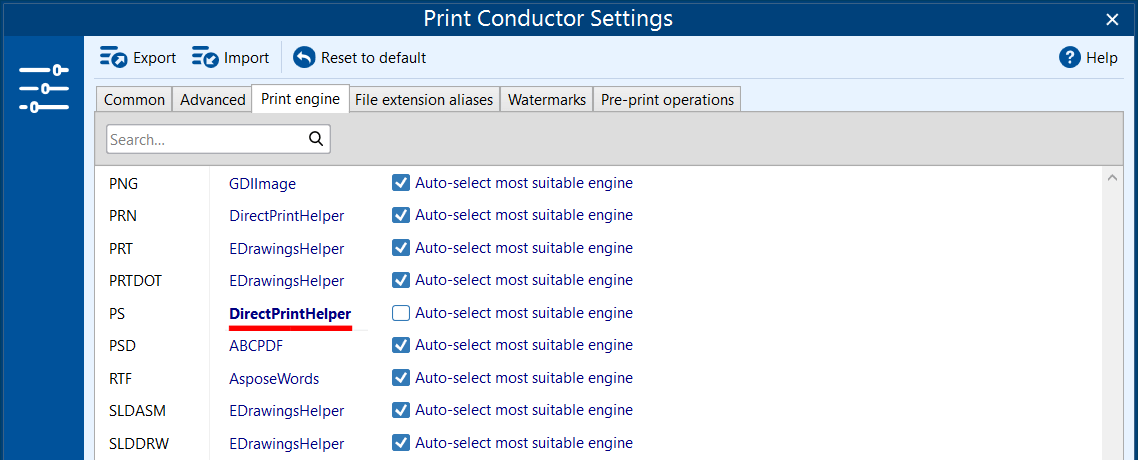The width and height of the screenshot is (1138, 460).
Task: Click the Export icon in toolbar
Action: (113, 58)
